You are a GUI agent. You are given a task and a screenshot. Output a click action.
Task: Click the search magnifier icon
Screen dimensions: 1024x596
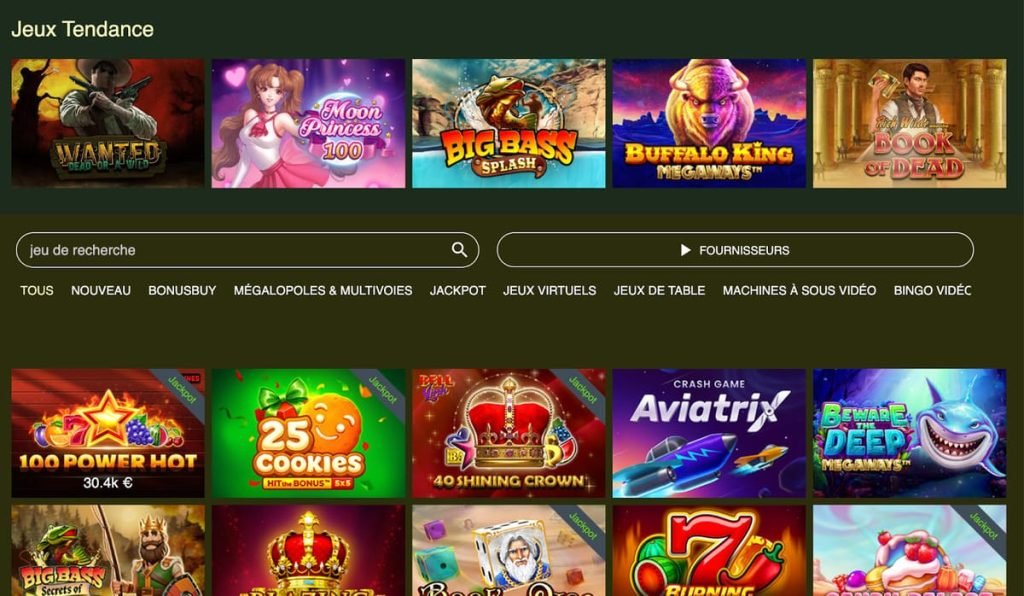click(459, 250)
